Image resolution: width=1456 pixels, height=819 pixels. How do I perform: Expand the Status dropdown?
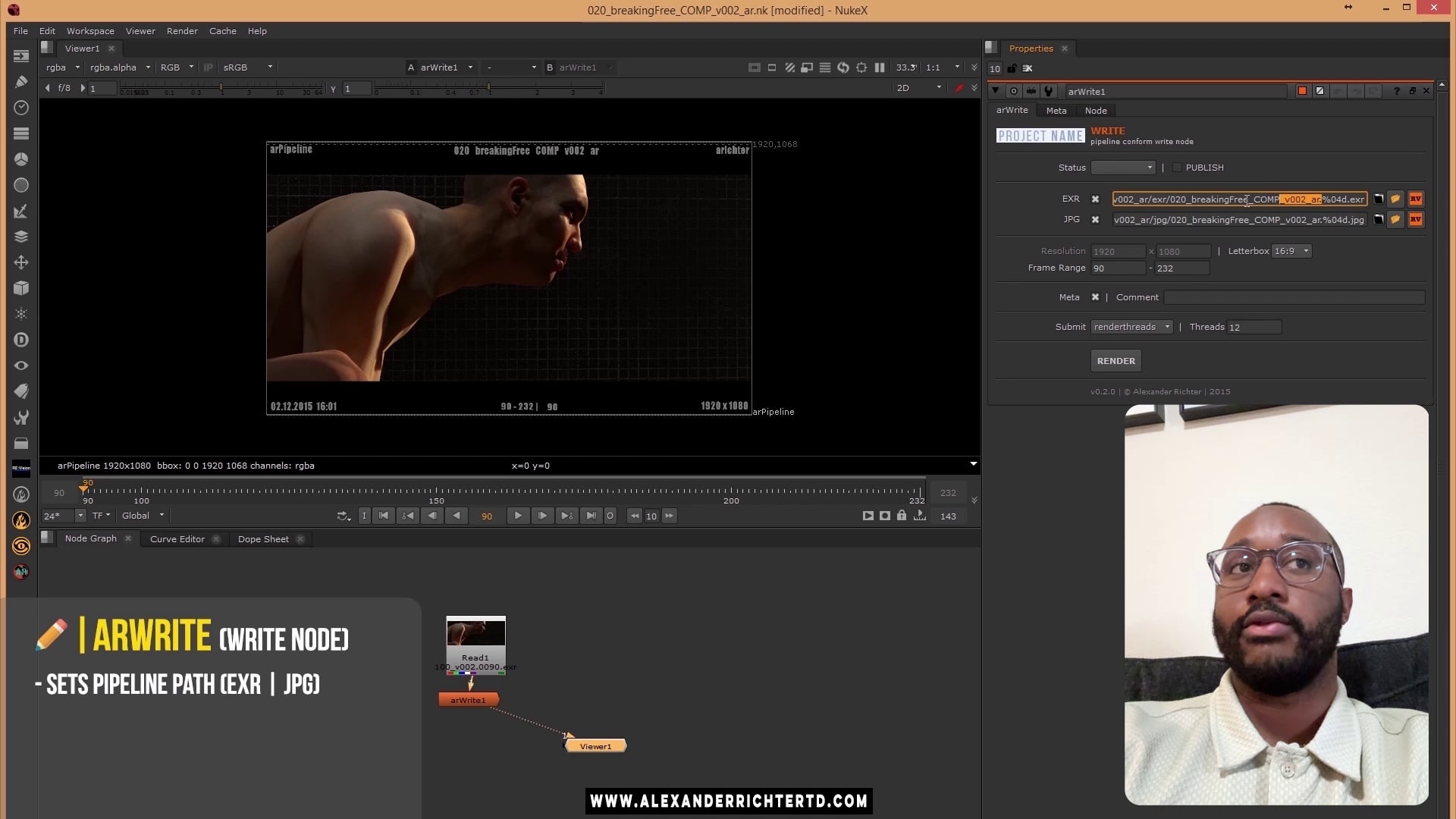click(x=1122, y=168)
